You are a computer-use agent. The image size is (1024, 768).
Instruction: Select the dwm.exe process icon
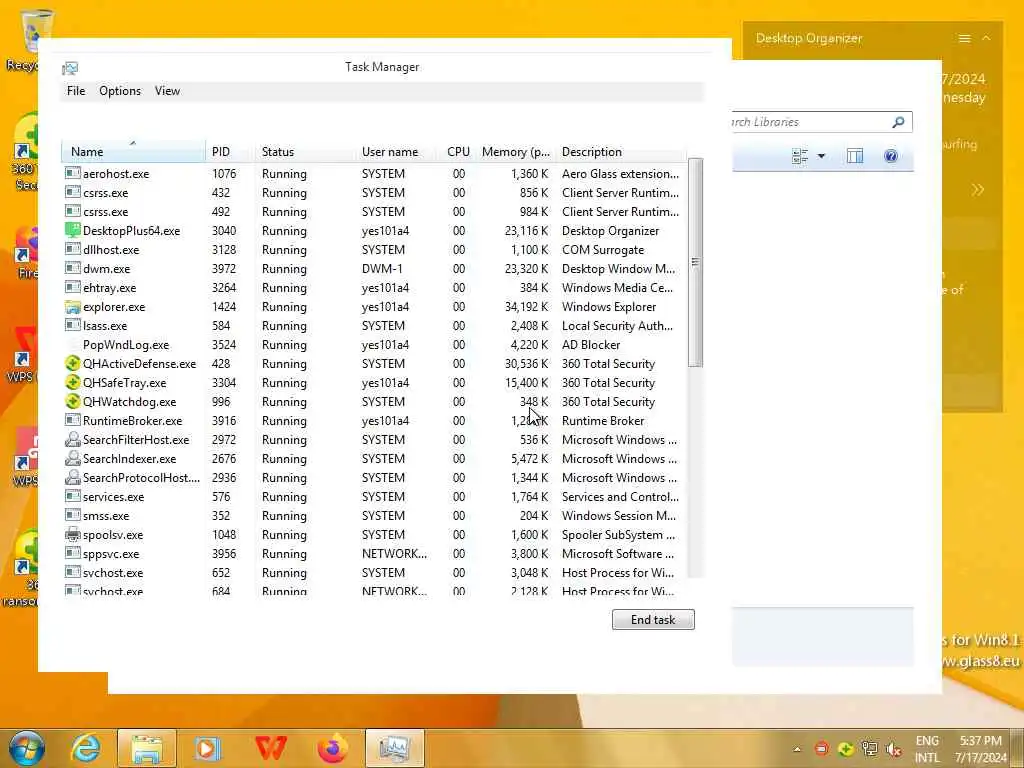pos(72,268)
